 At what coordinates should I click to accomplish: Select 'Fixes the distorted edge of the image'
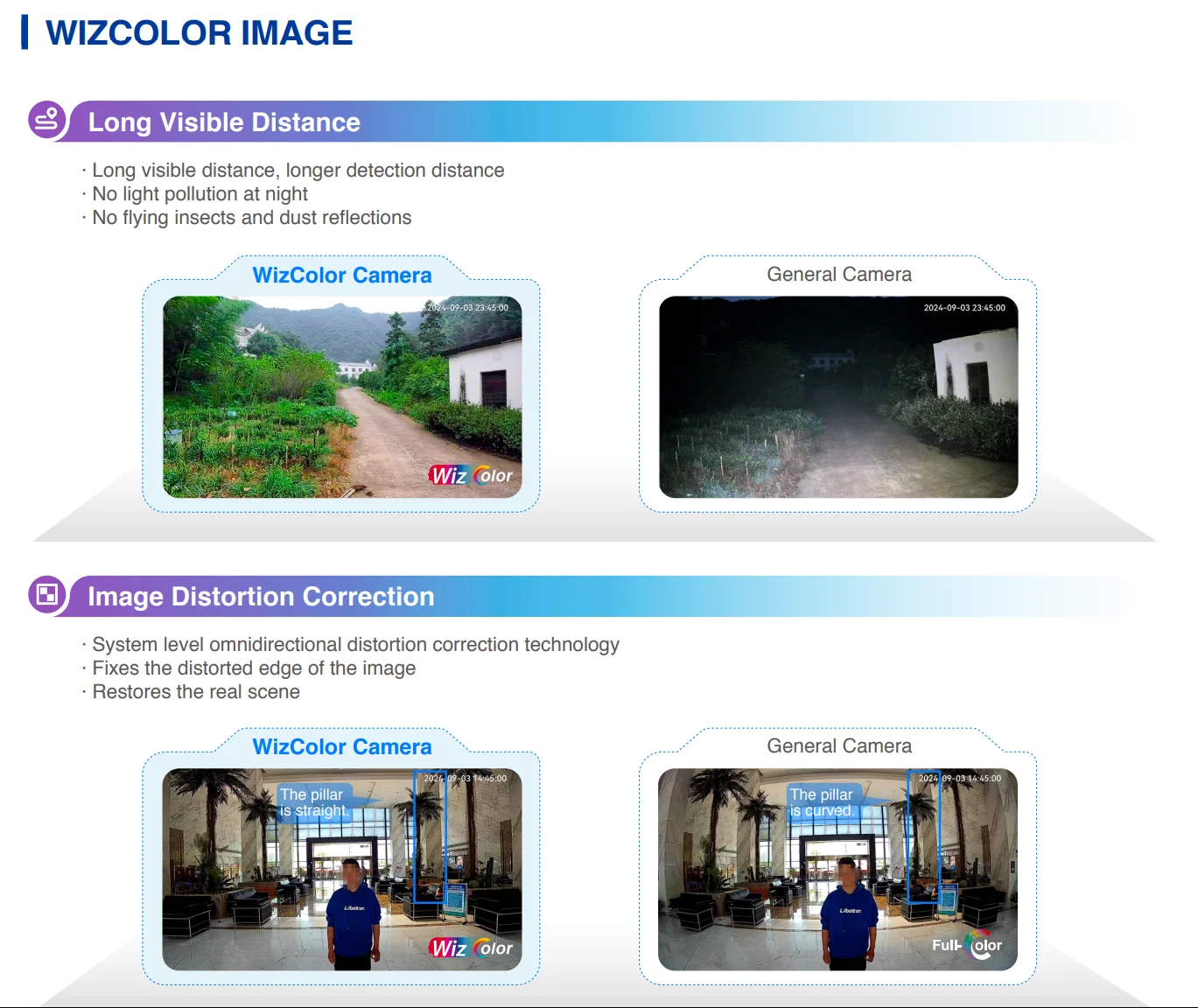click(254, 668)
